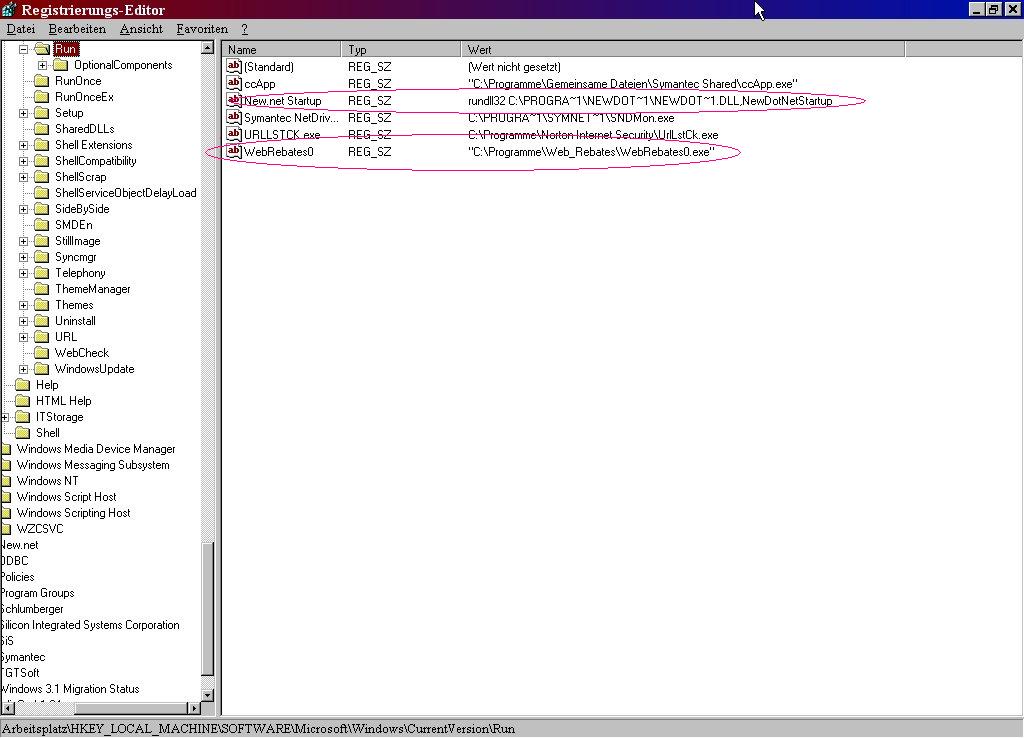
Task: Click the SharedDLLs folder icon
Action: point(42,129)
